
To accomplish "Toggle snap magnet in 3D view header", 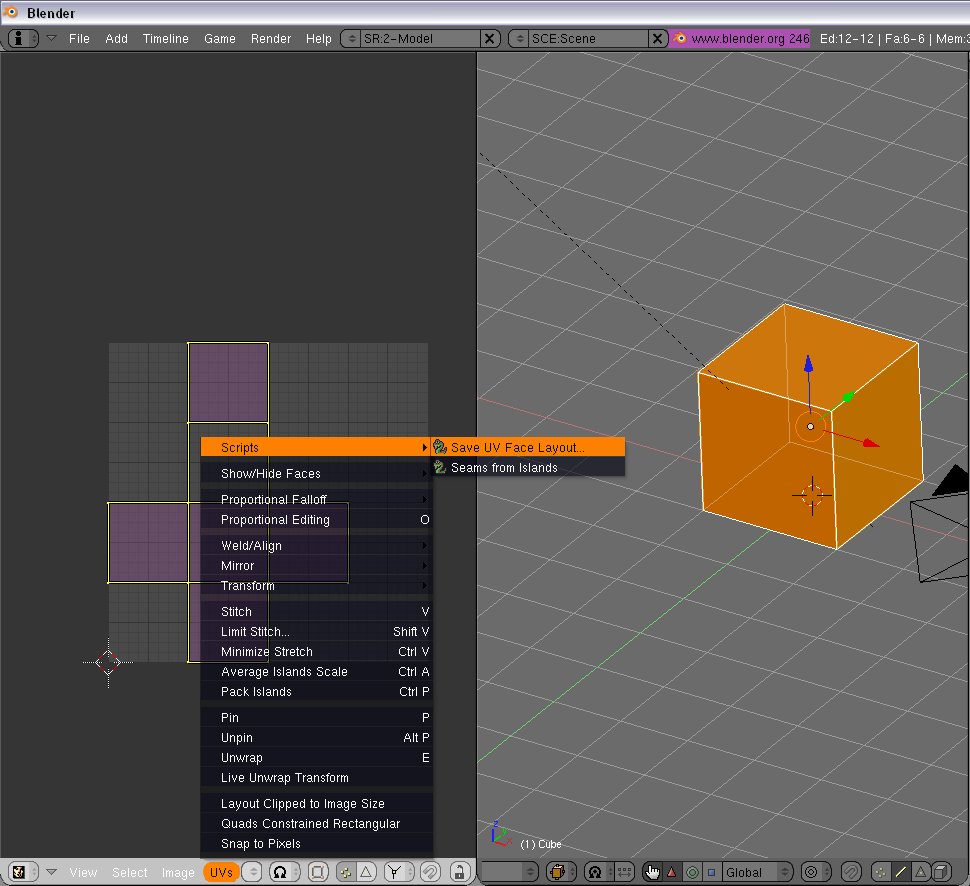I will coord(851,872).
